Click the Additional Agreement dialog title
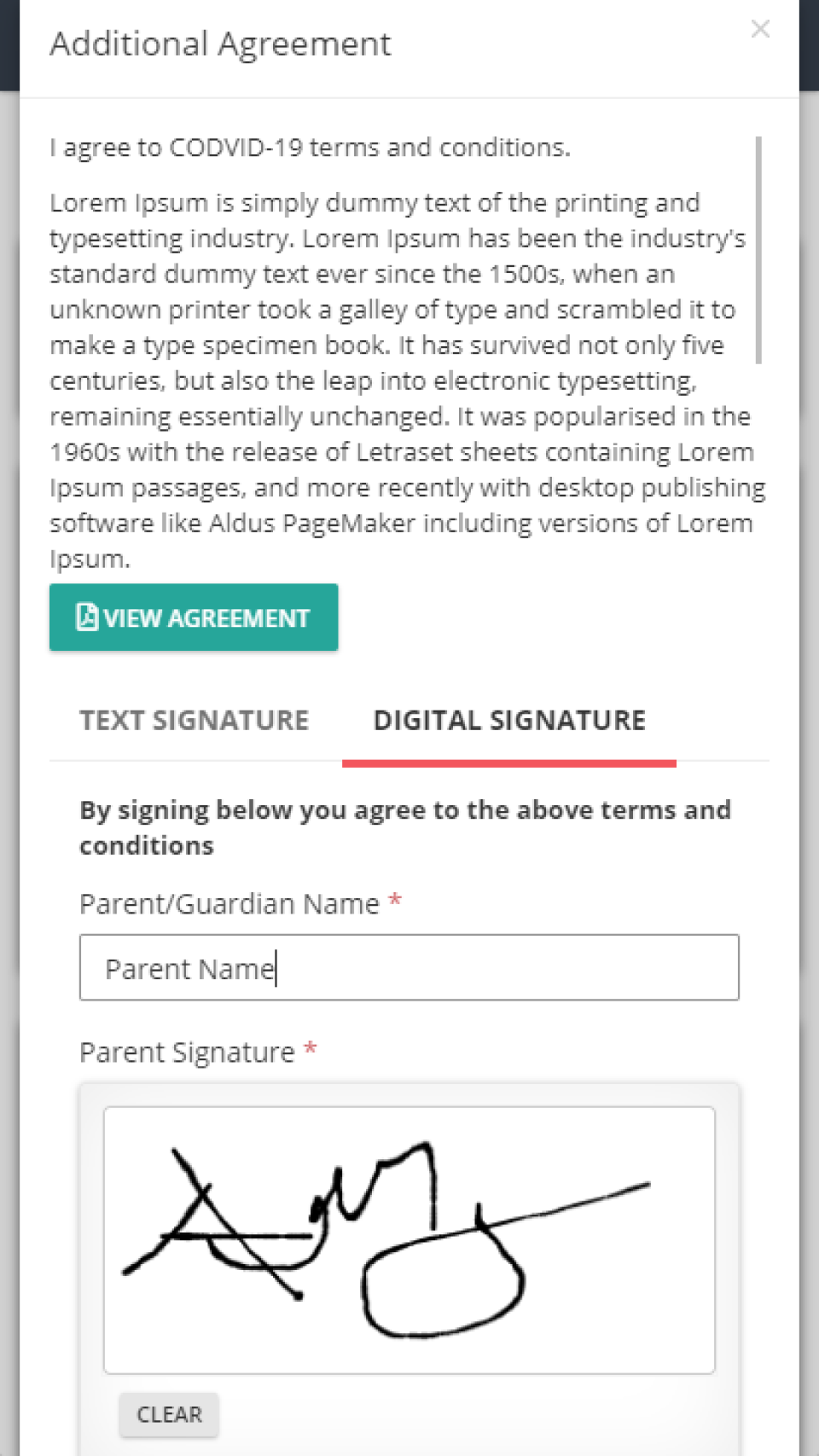This screenshot has width=819, height=1456. click(220, 44)
